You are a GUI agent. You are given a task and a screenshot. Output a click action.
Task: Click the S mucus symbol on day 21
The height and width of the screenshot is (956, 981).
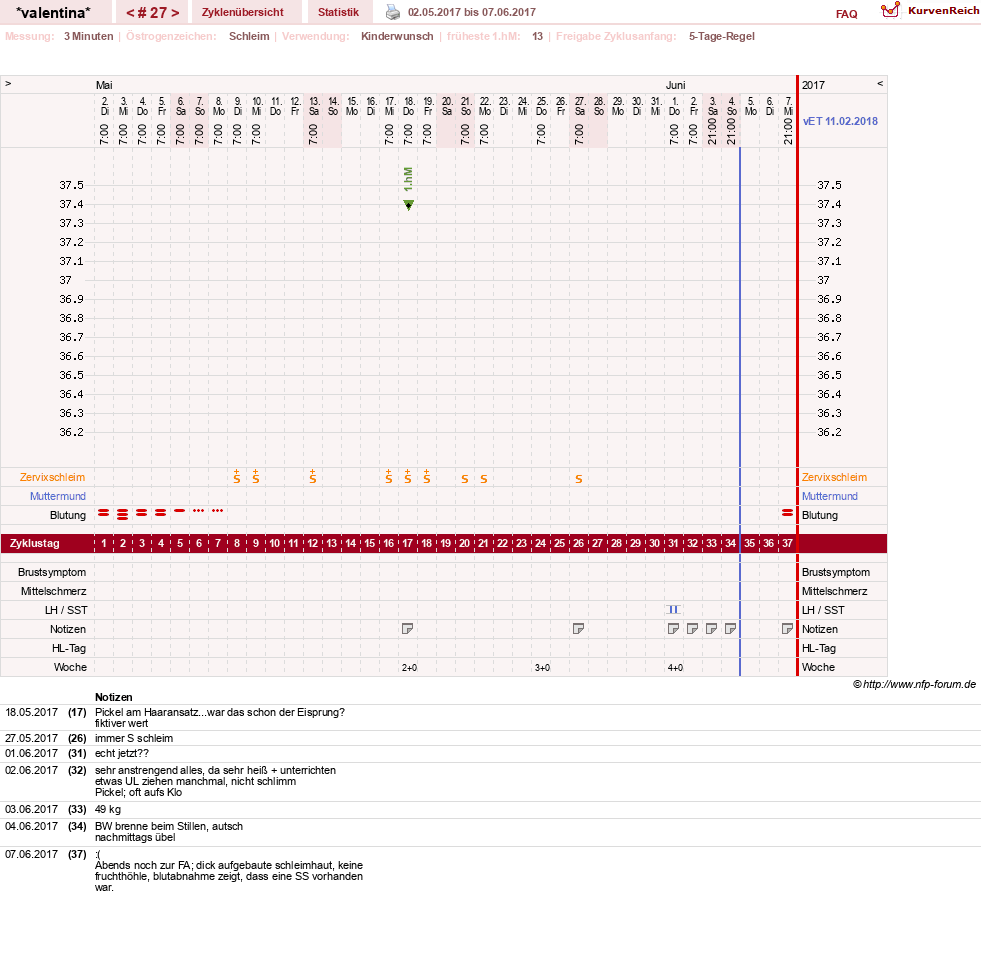(x=484, y=479)
